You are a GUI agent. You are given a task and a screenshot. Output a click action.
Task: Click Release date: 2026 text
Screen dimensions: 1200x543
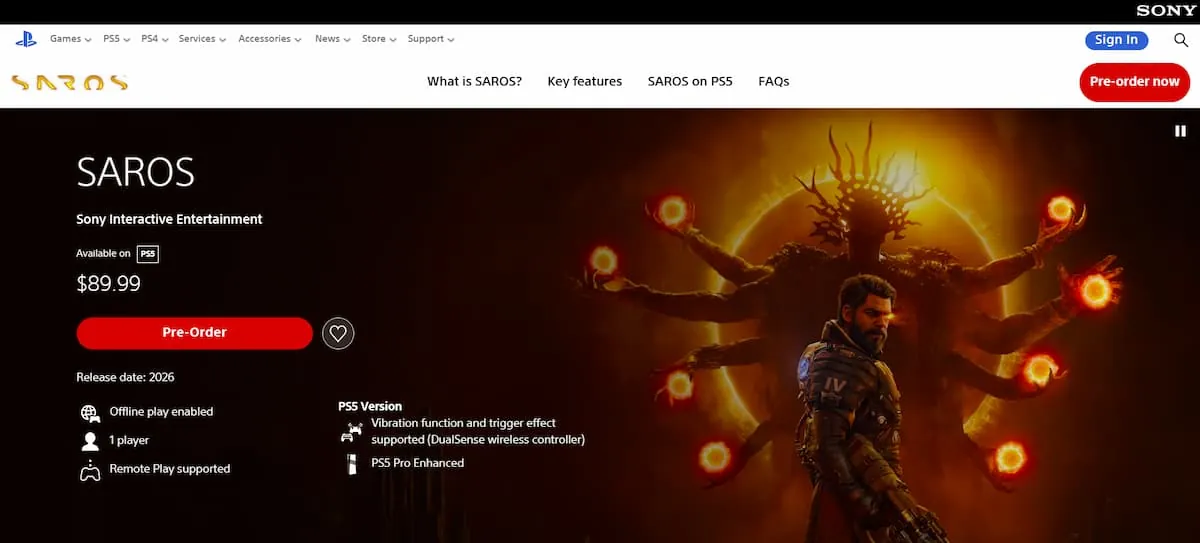pos(125,378)
